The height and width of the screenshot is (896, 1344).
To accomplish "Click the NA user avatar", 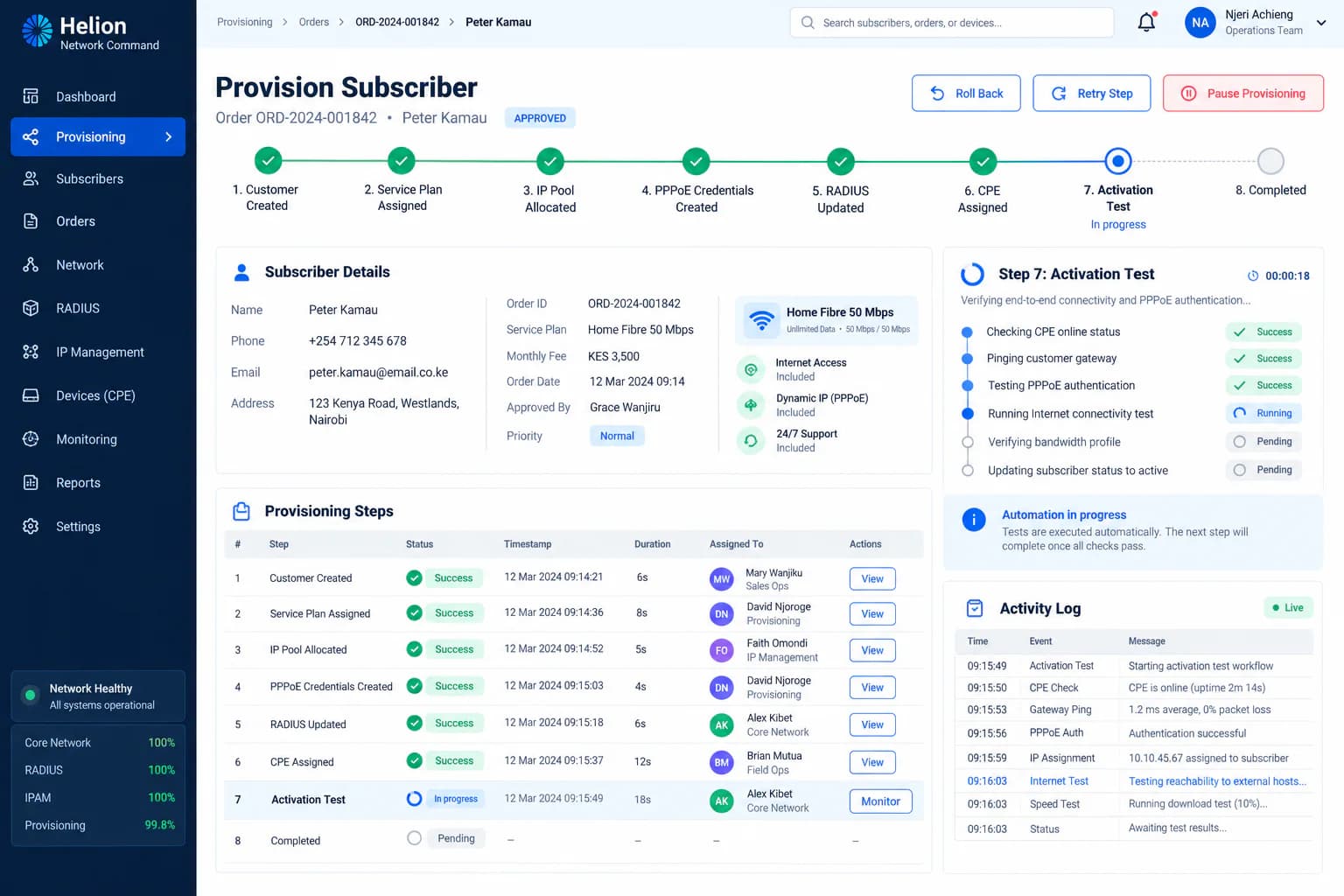I will tap(1200, 23).
